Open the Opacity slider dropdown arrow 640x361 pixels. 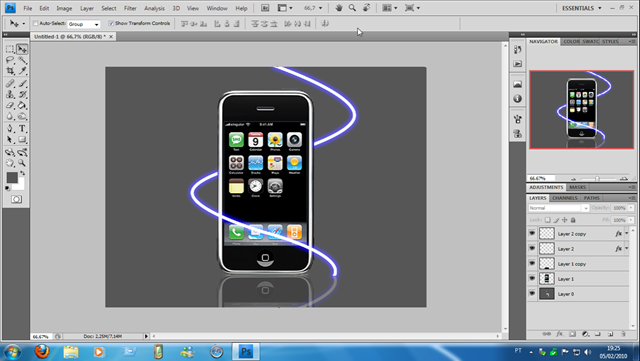tap(631, 208)
